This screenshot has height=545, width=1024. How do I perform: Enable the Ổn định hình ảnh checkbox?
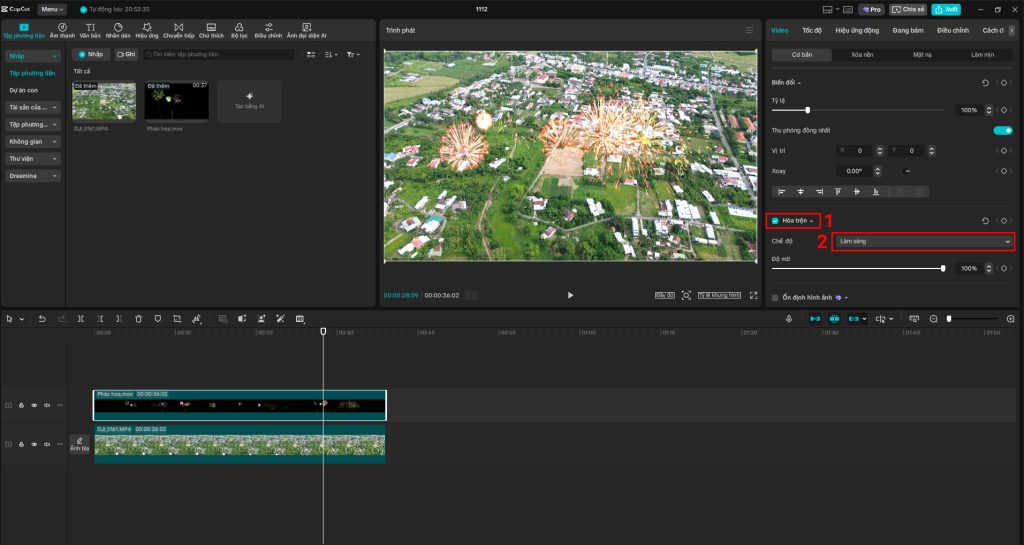tap(775, 297)
